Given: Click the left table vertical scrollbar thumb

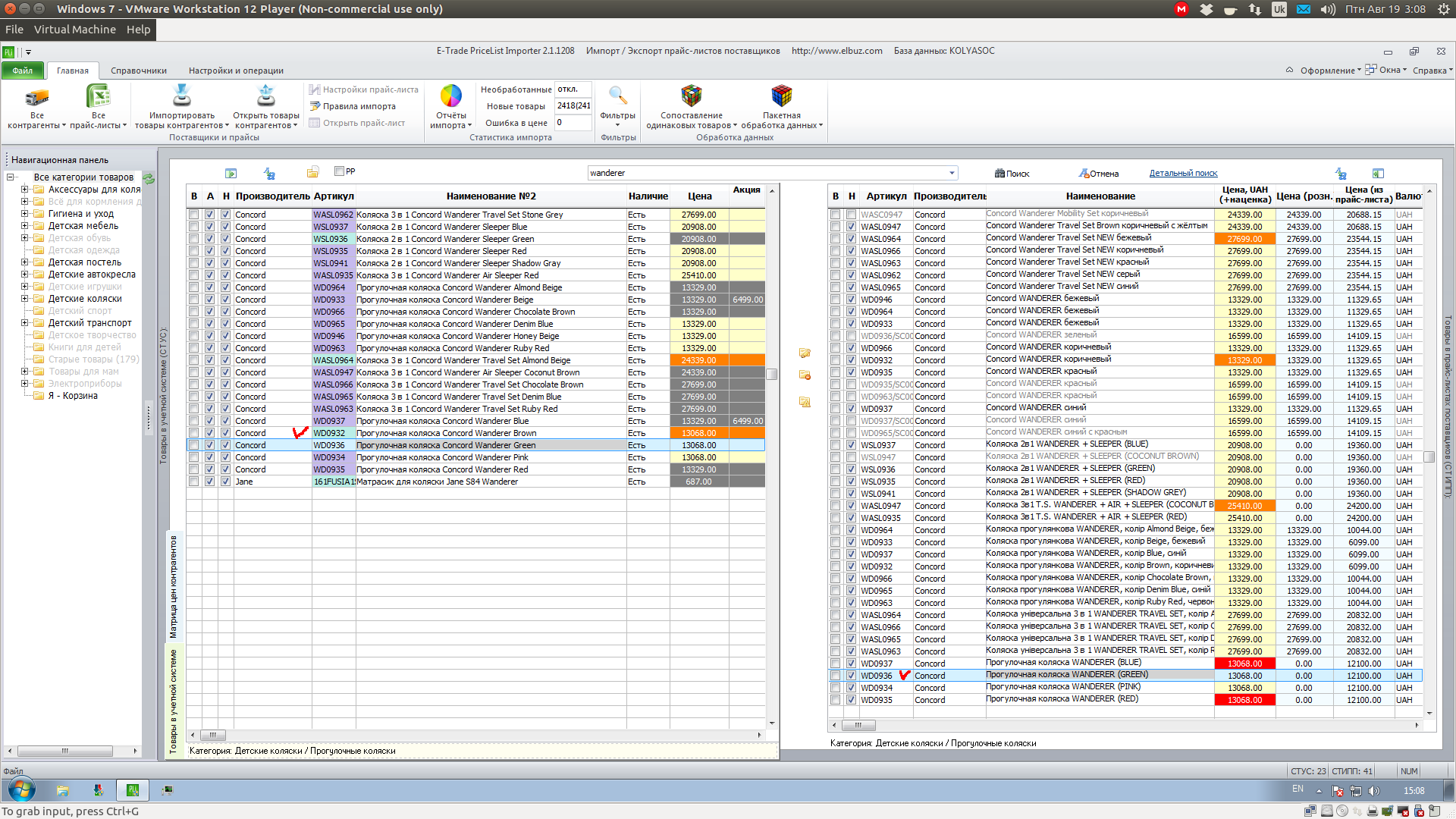Looking at the screenshot, I should click(x=772, y=374).
